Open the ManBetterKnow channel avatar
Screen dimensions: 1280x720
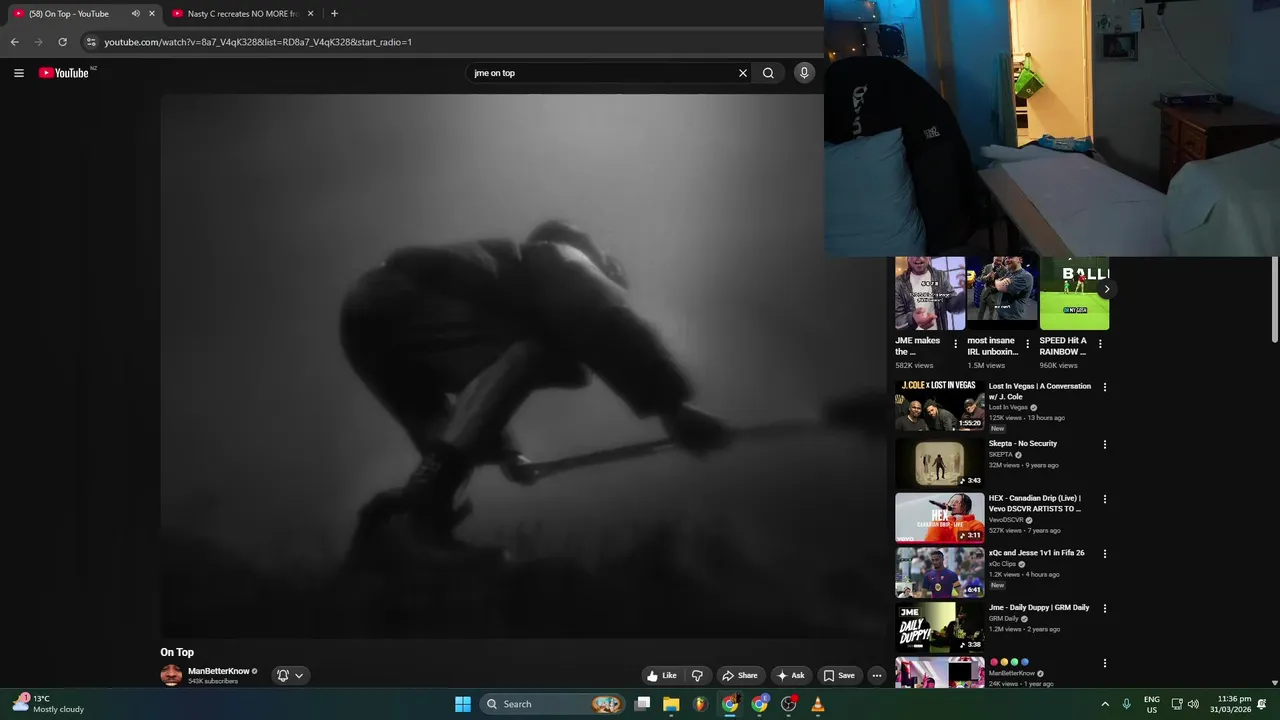[x=171, y=676]
